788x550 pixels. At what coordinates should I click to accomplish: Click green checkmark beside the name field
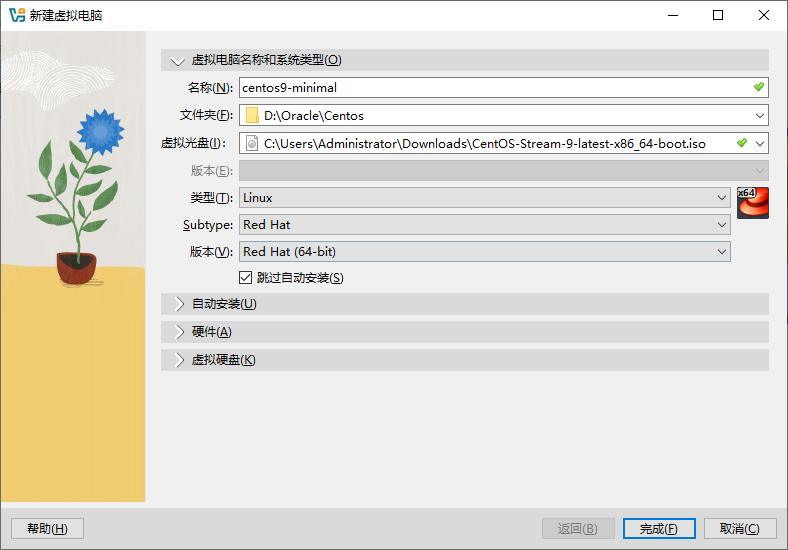pyautogui.click(x=759, y=87)
